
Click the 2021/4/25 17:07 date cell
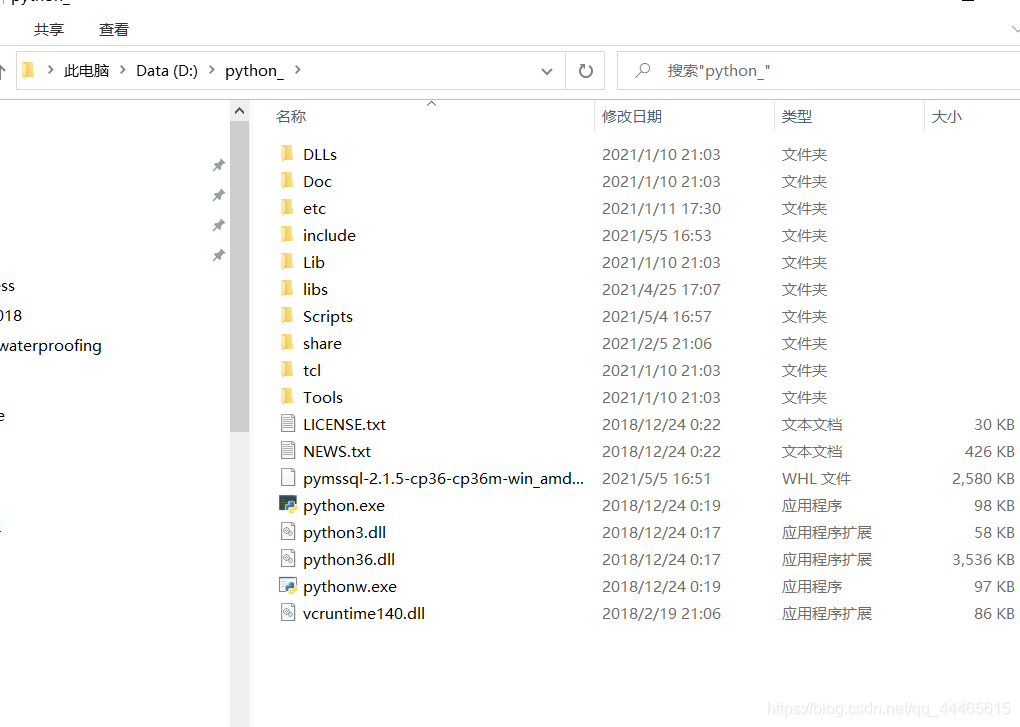(661, 289)
